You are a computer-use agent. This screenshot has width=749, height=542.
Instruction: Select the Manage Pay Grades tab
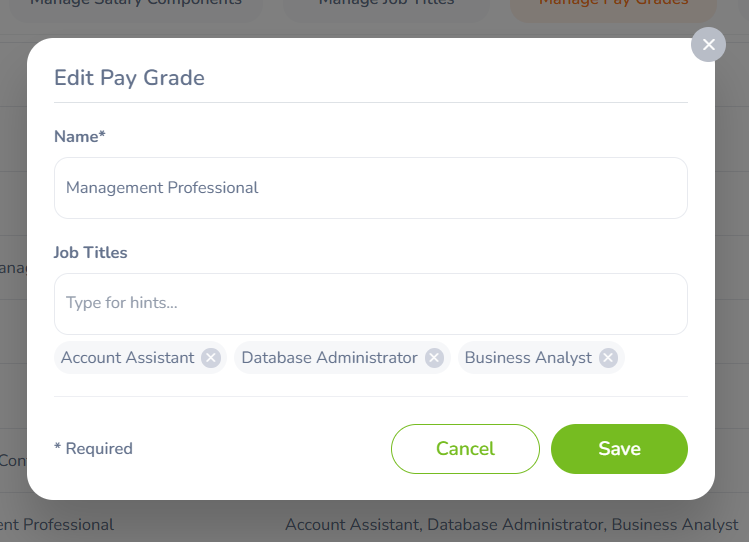tap(613, 6)
